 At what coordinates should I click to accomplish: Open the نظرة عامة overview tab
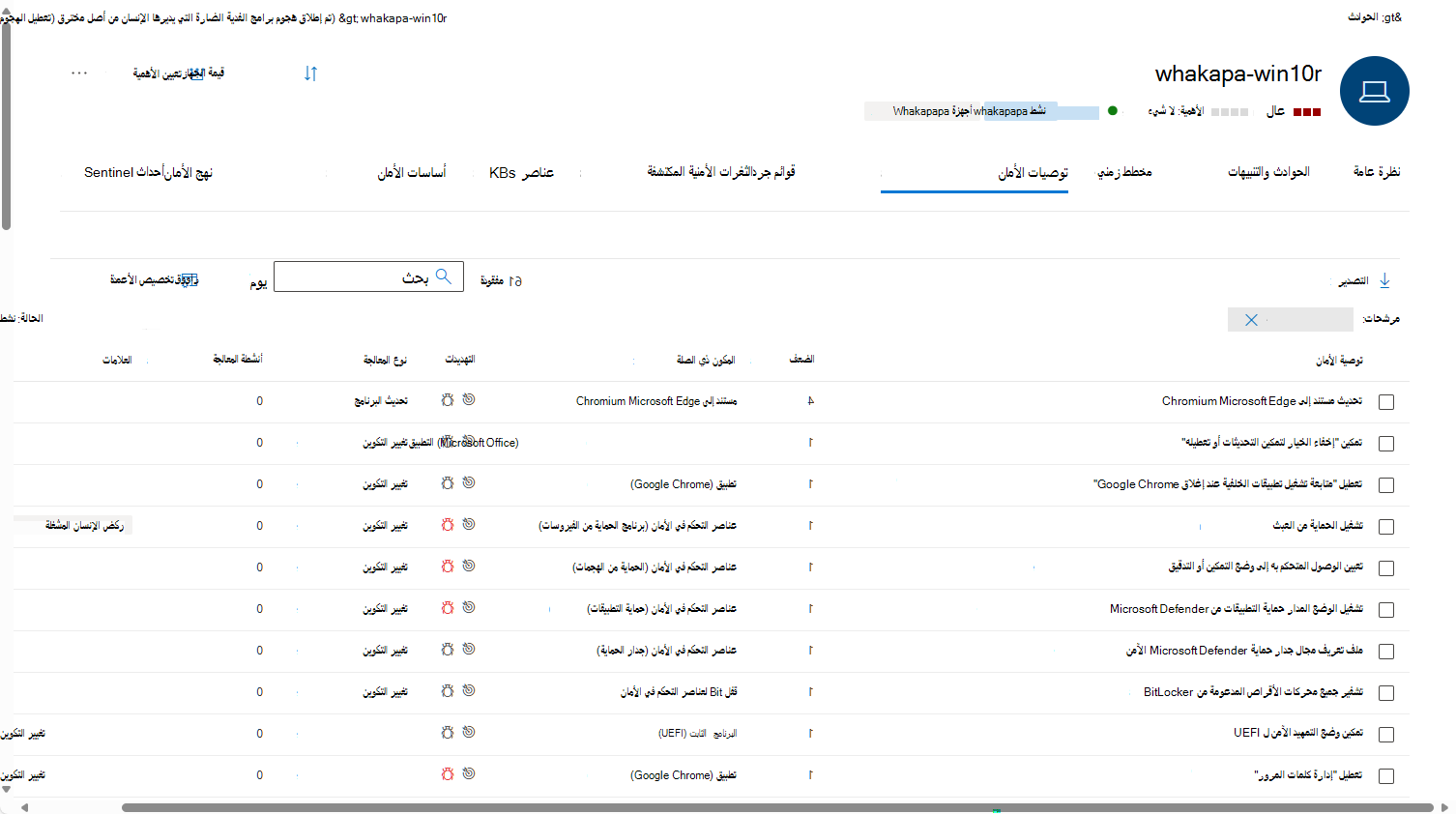pyautogui.click(x=1377, y=172)
